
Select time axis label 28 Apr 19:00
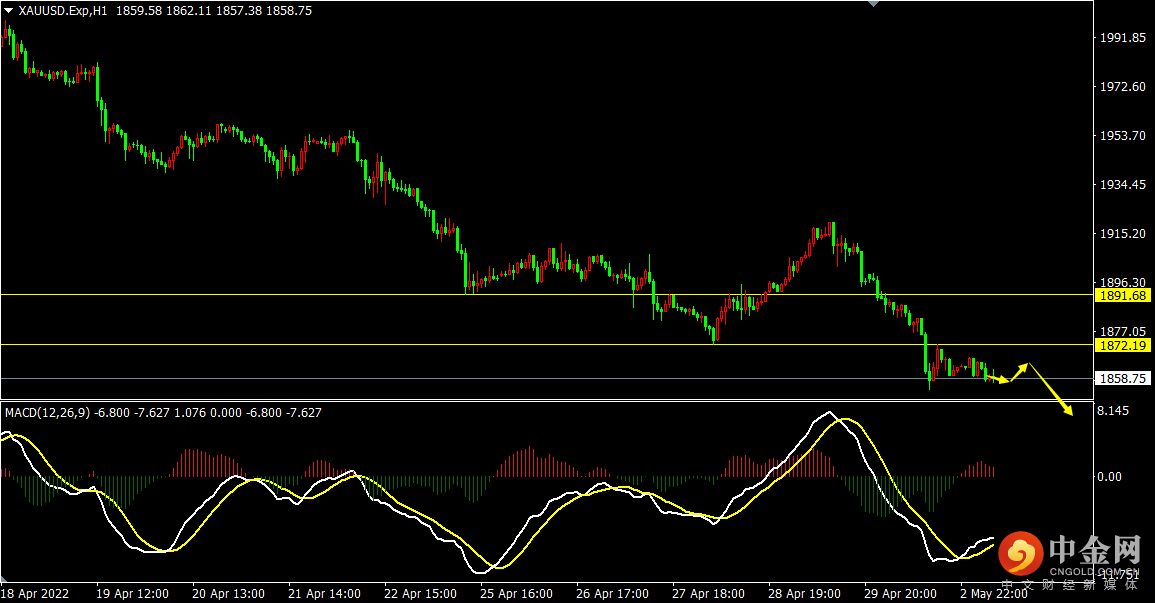click(x=804, y=593)
